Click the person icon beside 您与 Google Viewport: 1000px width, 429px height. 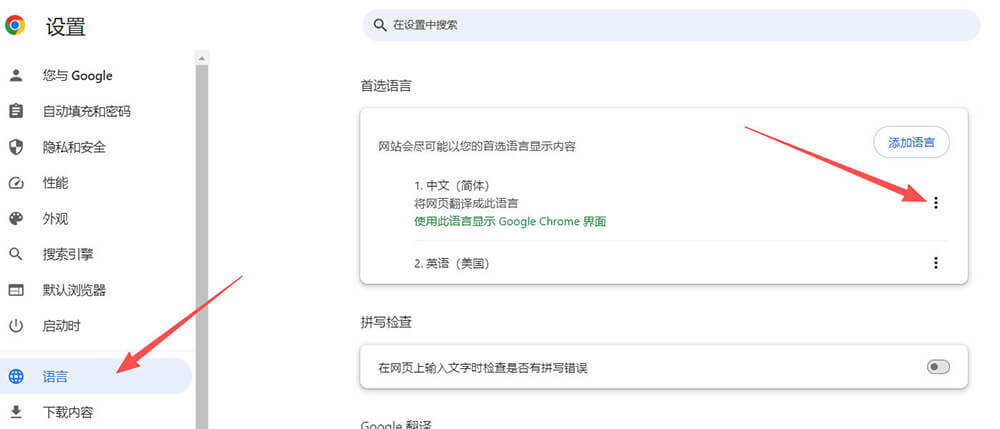click(x=15, y=76)
